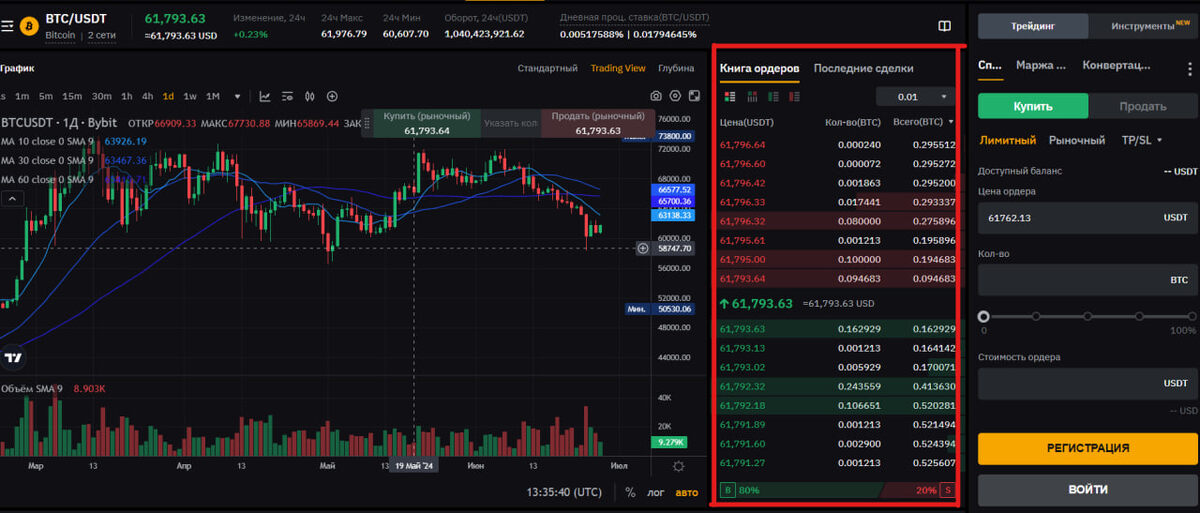Switch to Инструменты tab

(x=1142, y=26)
